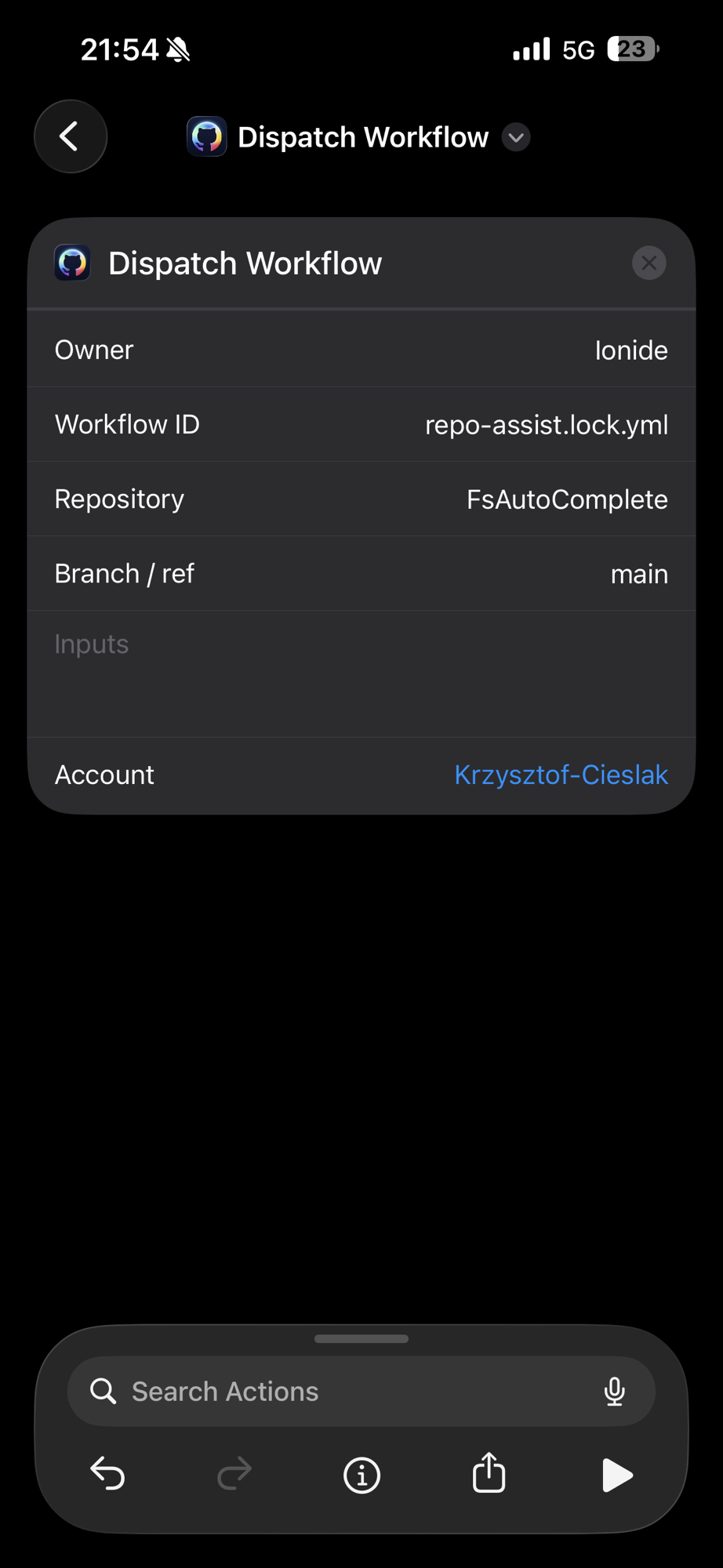Run the shortcut with the play button

click(616, 1475)
